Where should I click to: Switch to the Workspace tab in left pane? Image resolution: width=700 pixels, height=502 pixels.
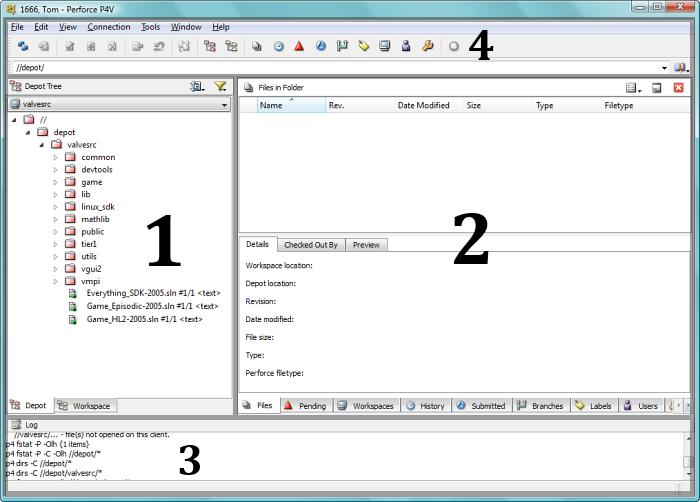(85, 406)
